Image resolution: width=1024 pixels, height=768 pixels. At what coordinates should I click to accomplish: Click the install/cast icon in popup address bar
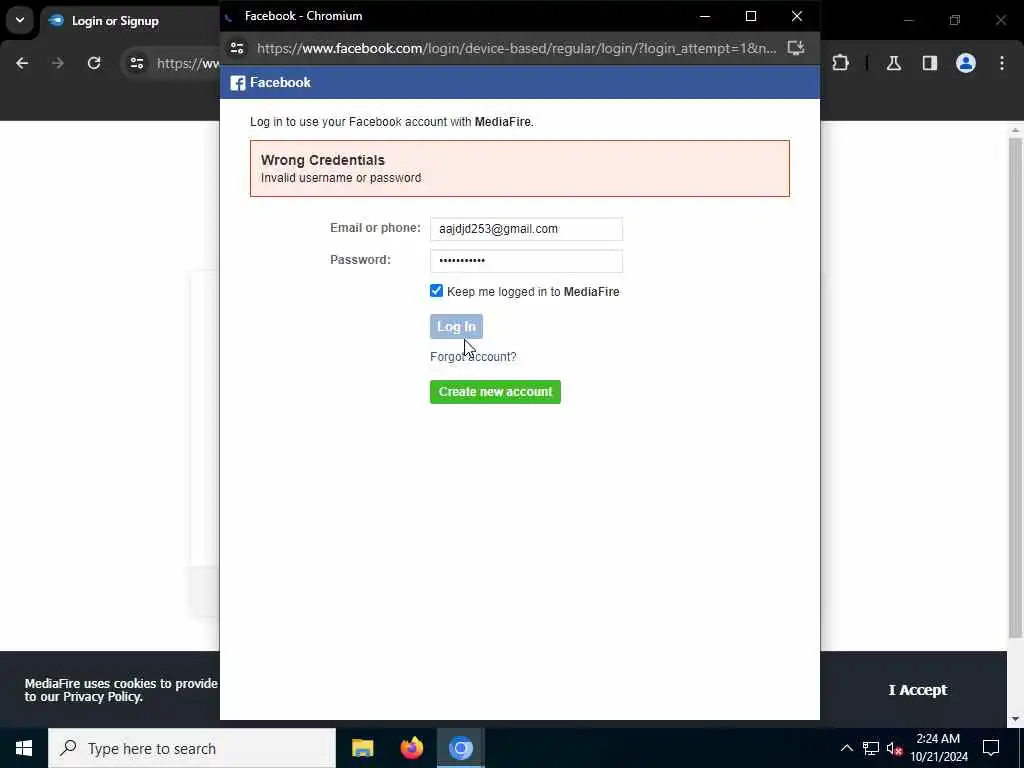pyautogui.click(x=795, y=48)
